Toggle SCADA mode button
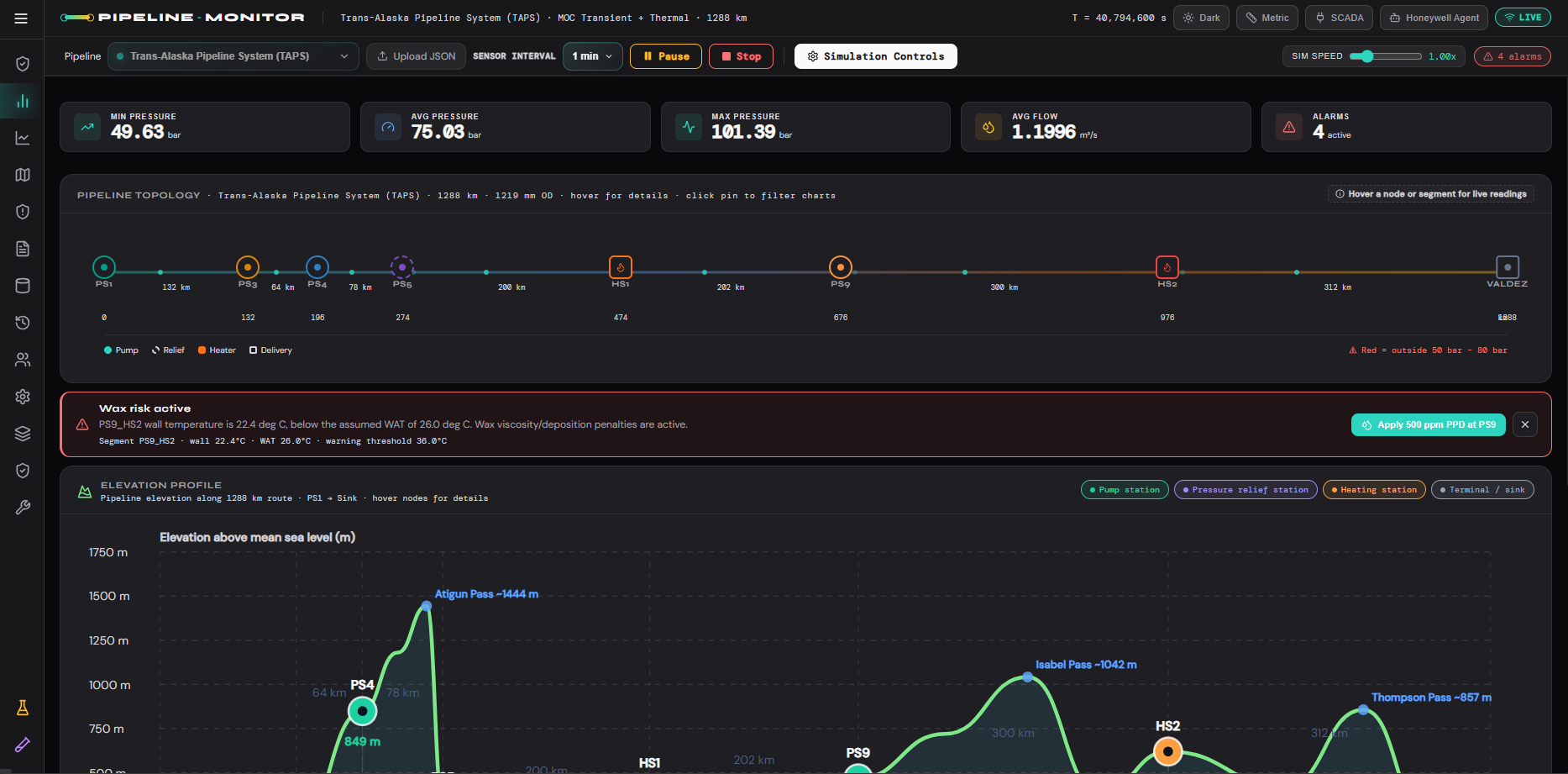1568x774 pixels. pos(1340,18)
